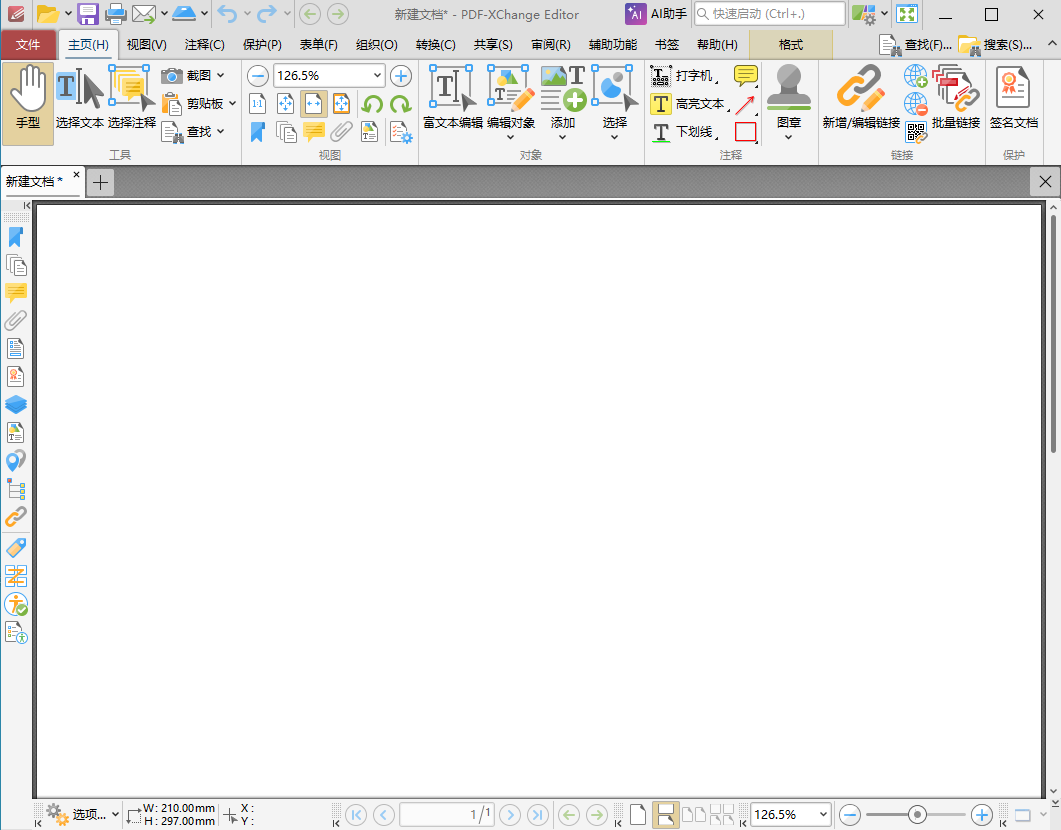
Task: Click the 快速启动 quick launch search box
Action: pos(769,14)
